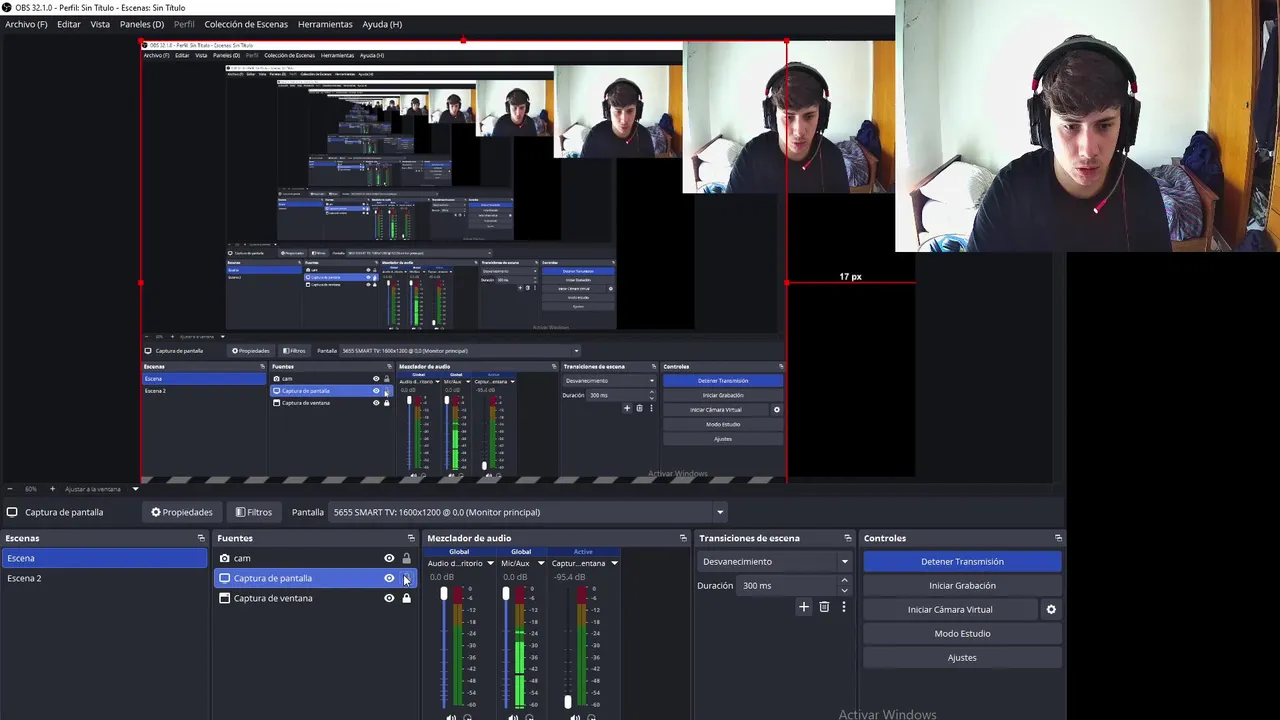Toggle the lock on the cam source
The height and width of the screenshot is (720, 1280).
(406, 558)
